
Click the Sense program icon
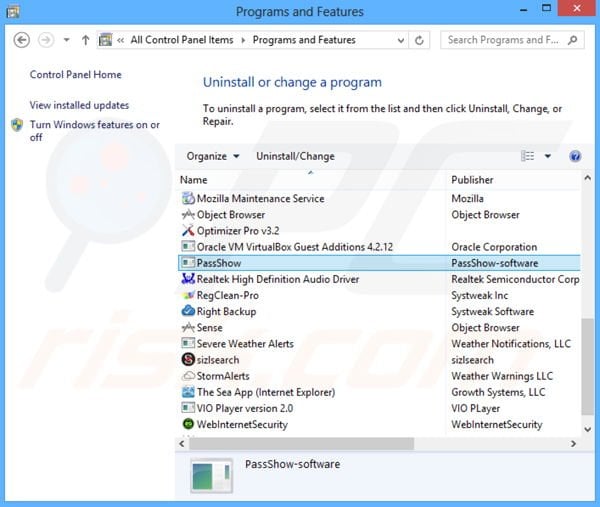[188, 328]
